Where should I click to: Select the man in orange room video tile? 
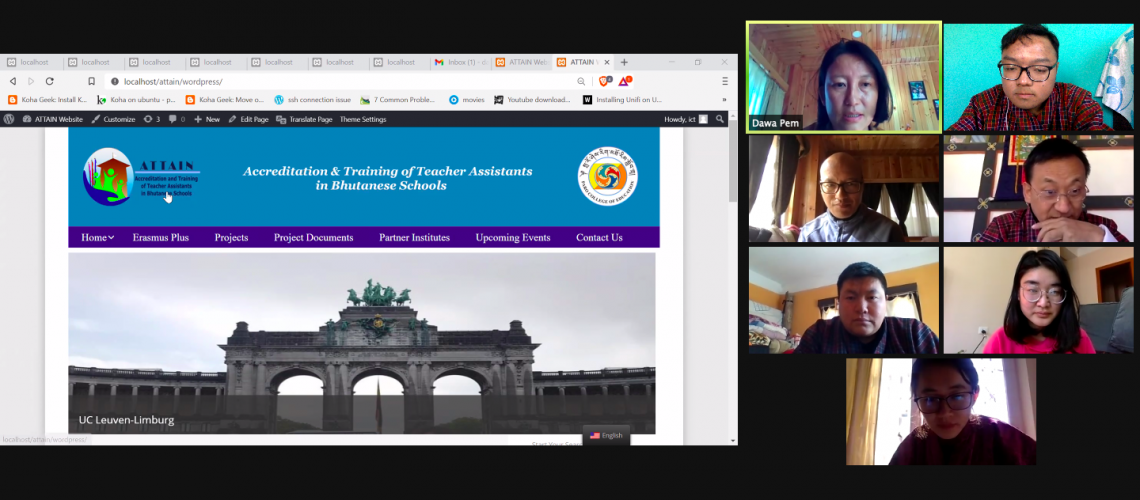pyautogui.click(x=843, y=300)
